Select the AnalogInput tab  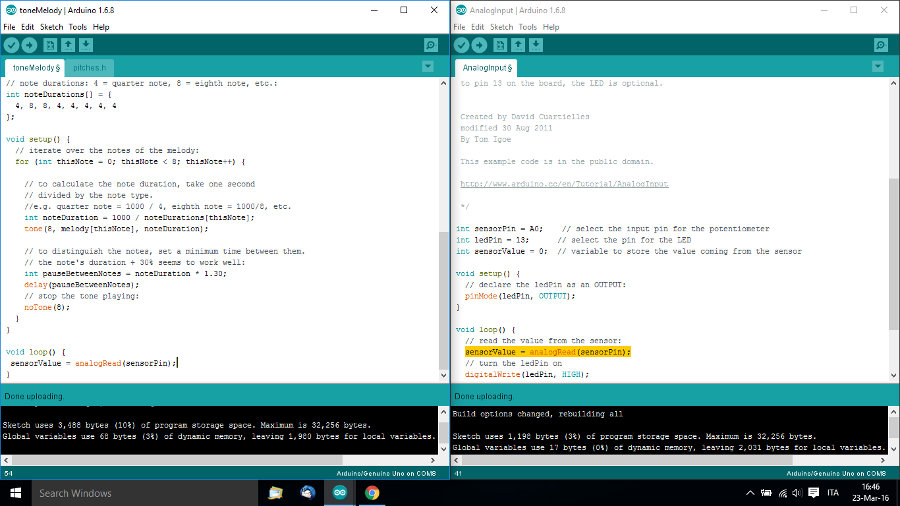click(487, 68)
